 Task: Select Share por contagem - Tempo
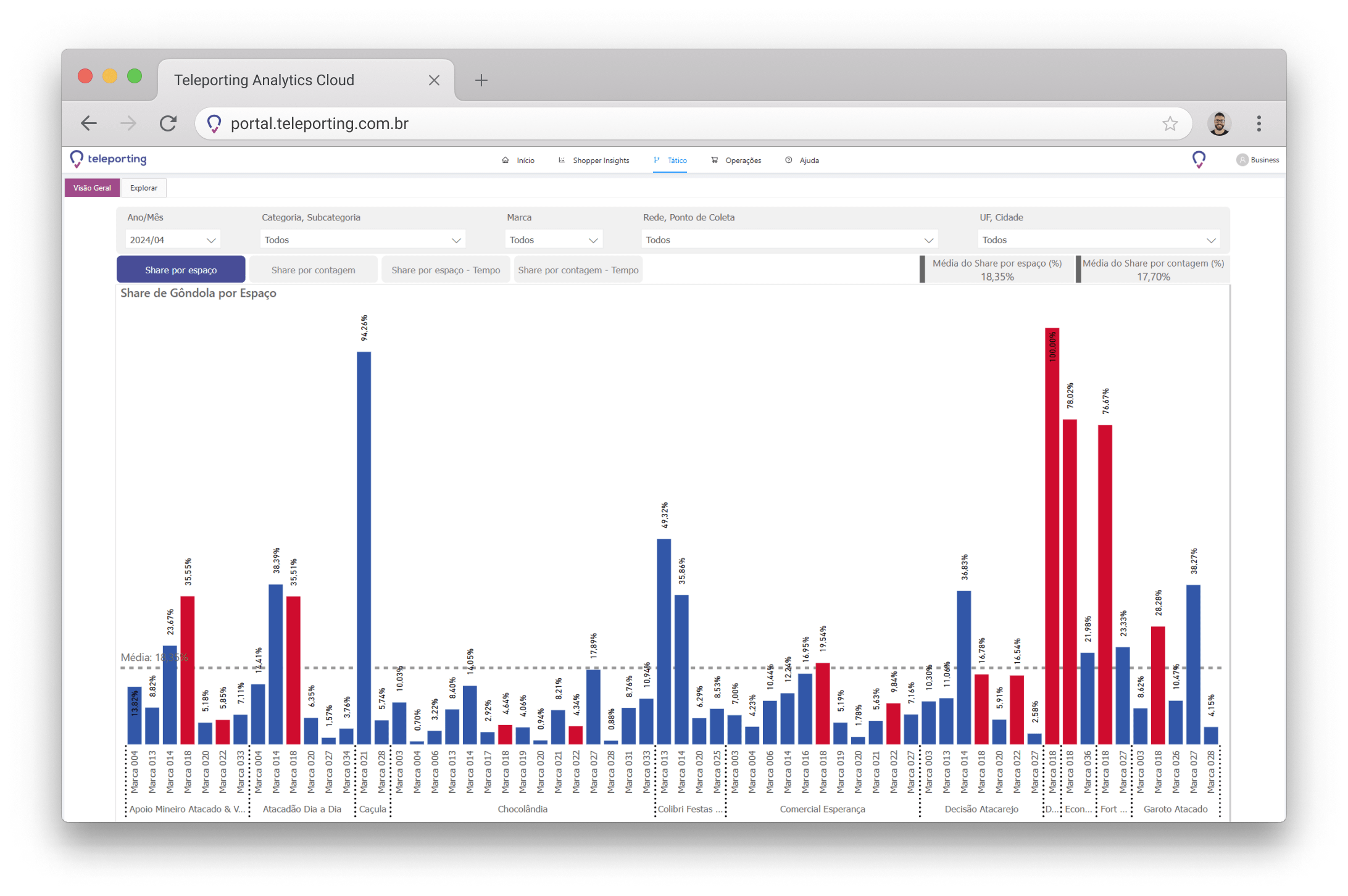pyautogui.click(x=578, y=270)
